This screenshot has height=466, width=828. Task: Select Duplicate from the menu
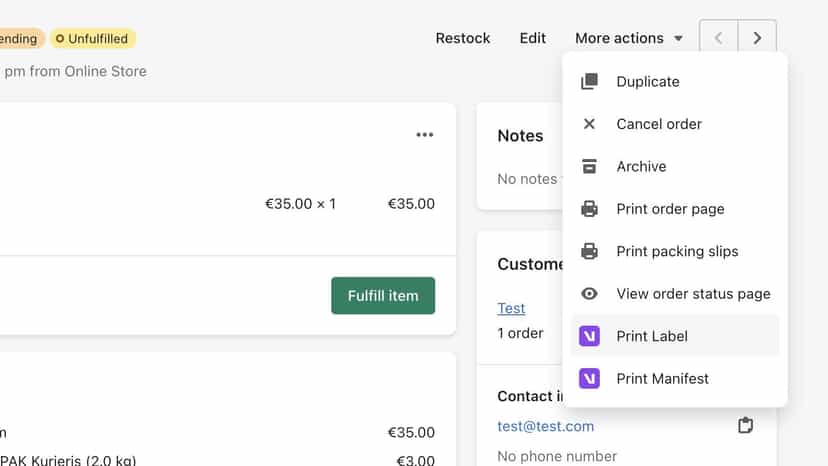(x=675, y=81)
